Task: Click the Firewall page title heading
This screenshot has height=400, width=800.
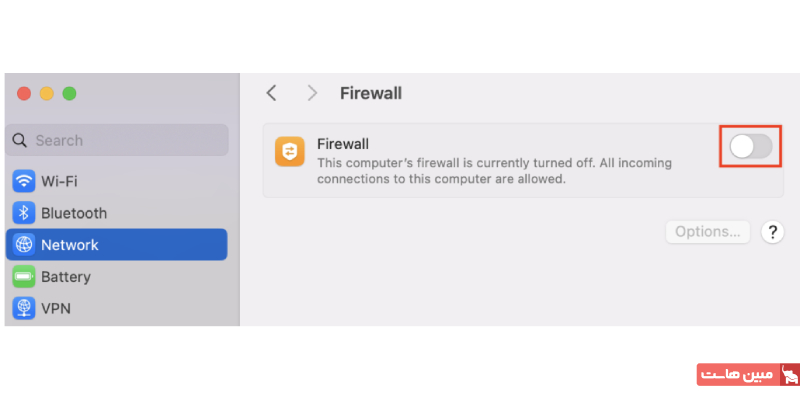Action: click(371, 93)
